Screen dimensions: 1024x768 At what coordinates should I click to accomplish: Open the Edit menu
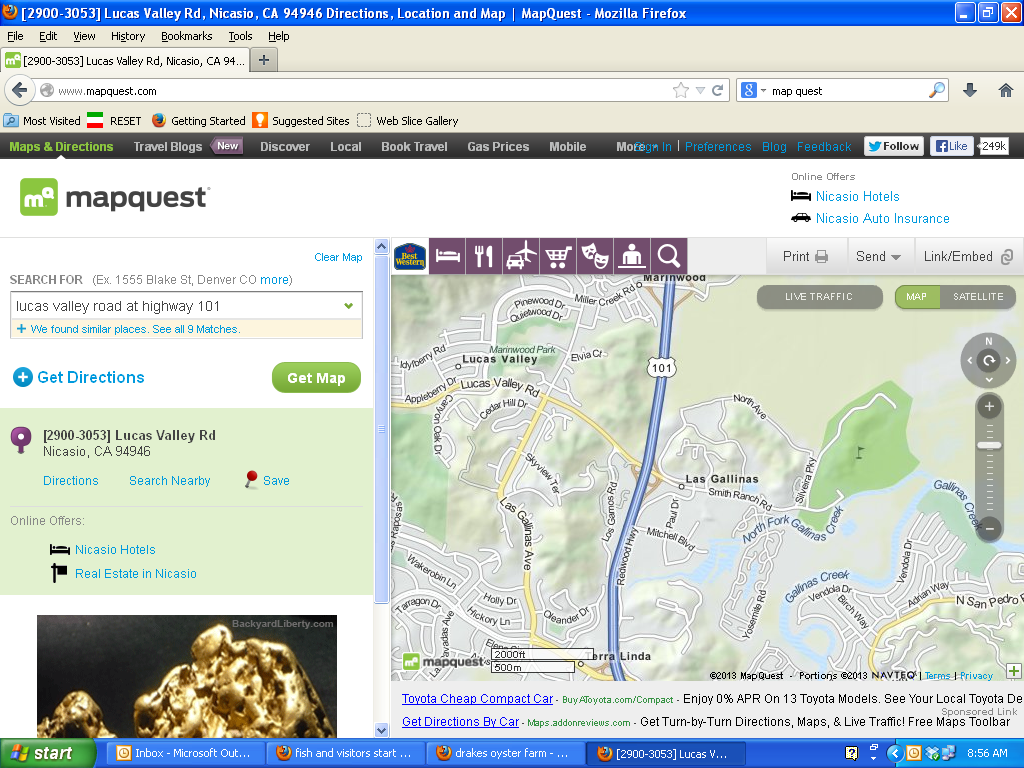click(x=48, y=36)
